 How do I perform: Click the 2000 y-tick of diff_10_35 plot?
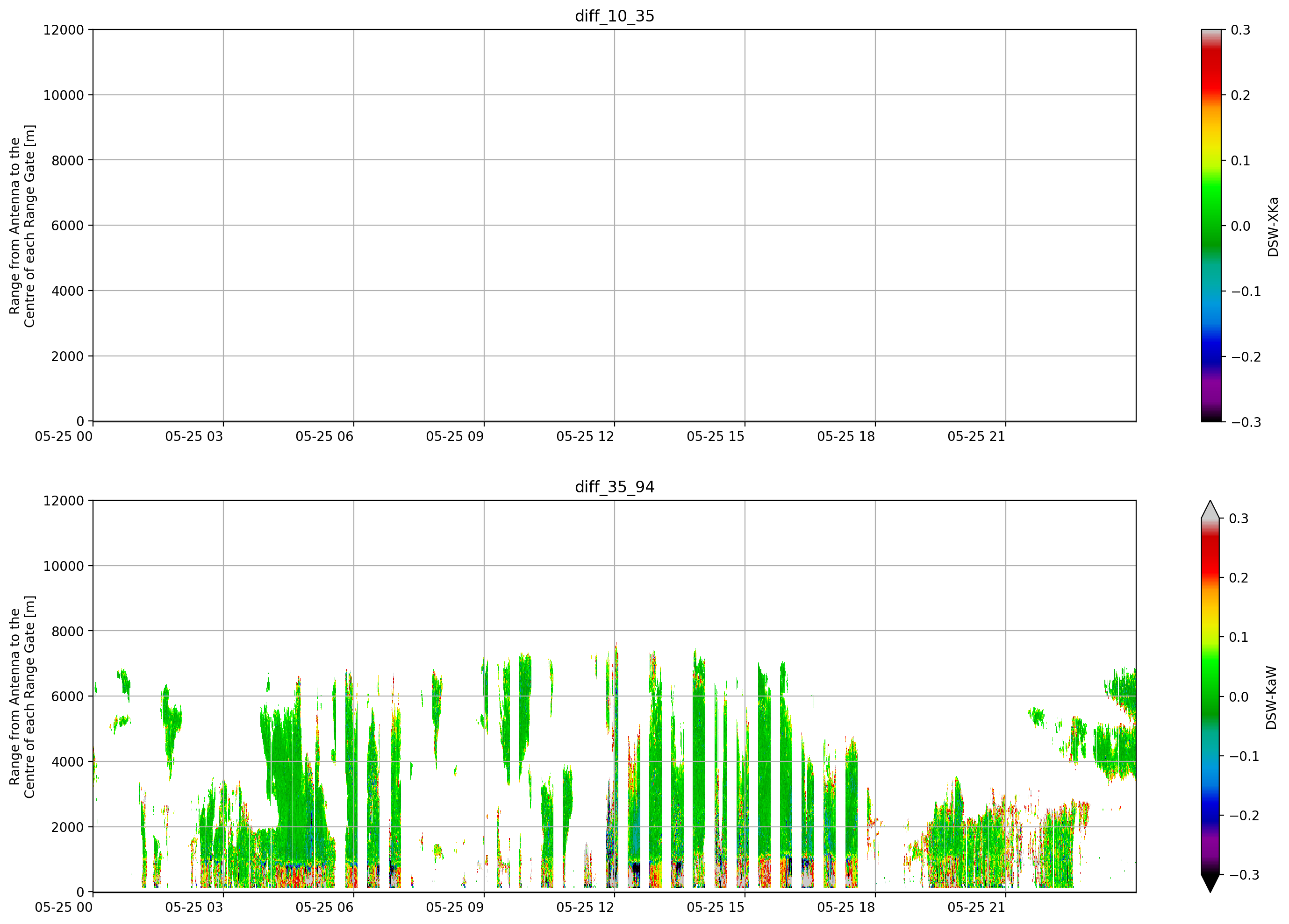coord(68,356)
